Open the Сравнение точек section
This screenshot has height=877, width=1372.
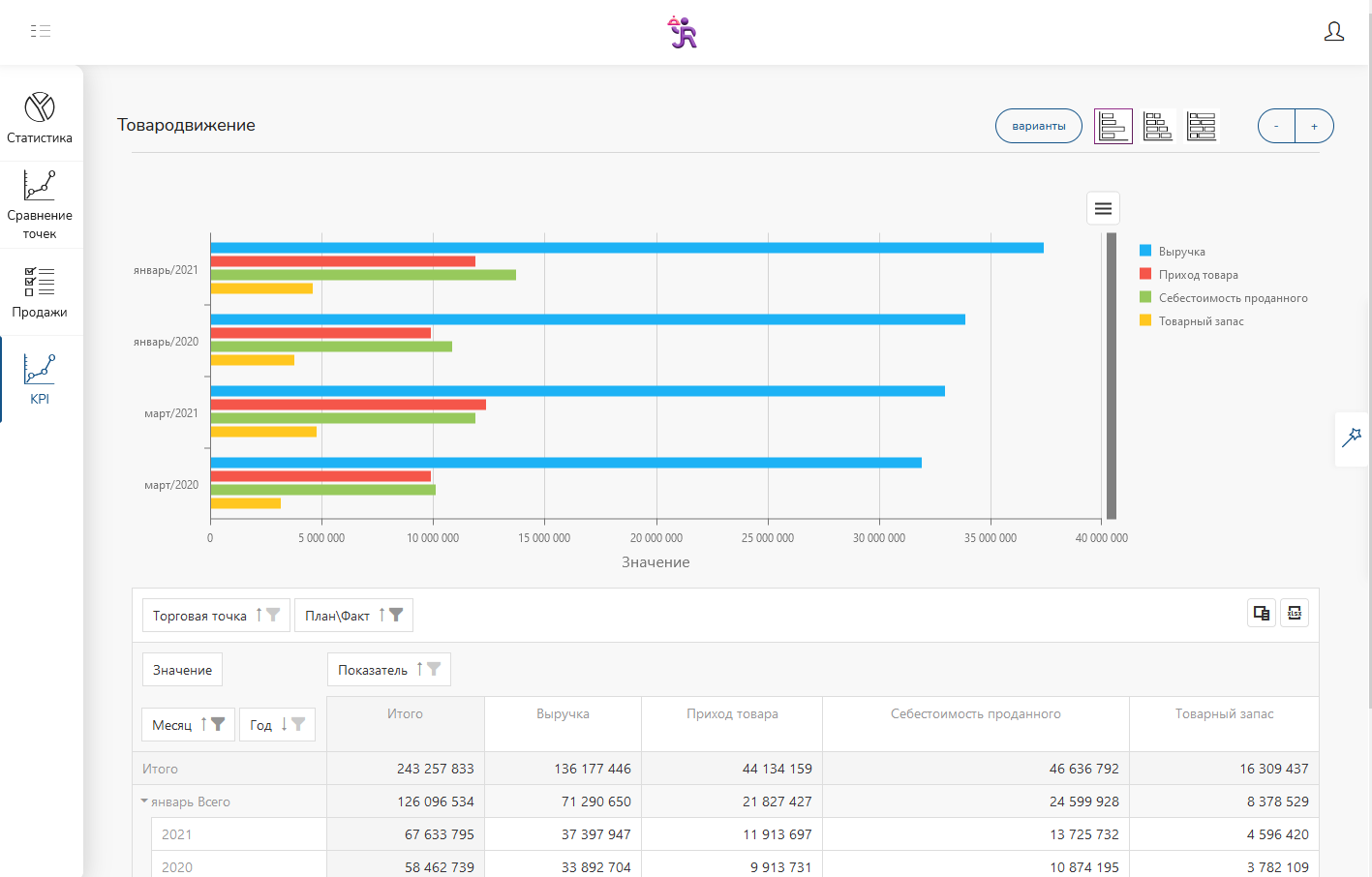tap(40, 204)
